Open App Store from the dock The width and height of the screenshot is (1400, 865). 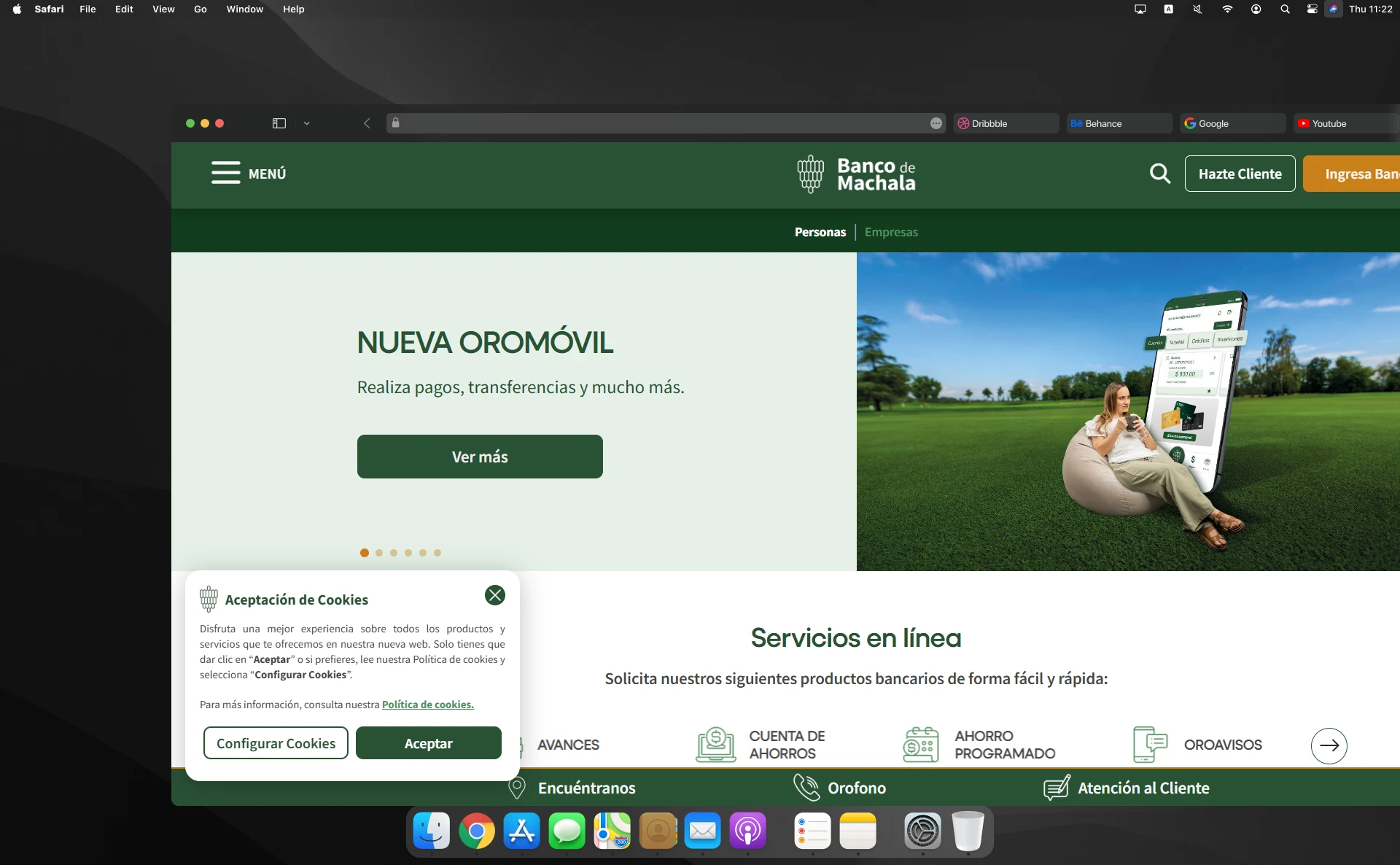pyautogui.click(x=522, y=831)
